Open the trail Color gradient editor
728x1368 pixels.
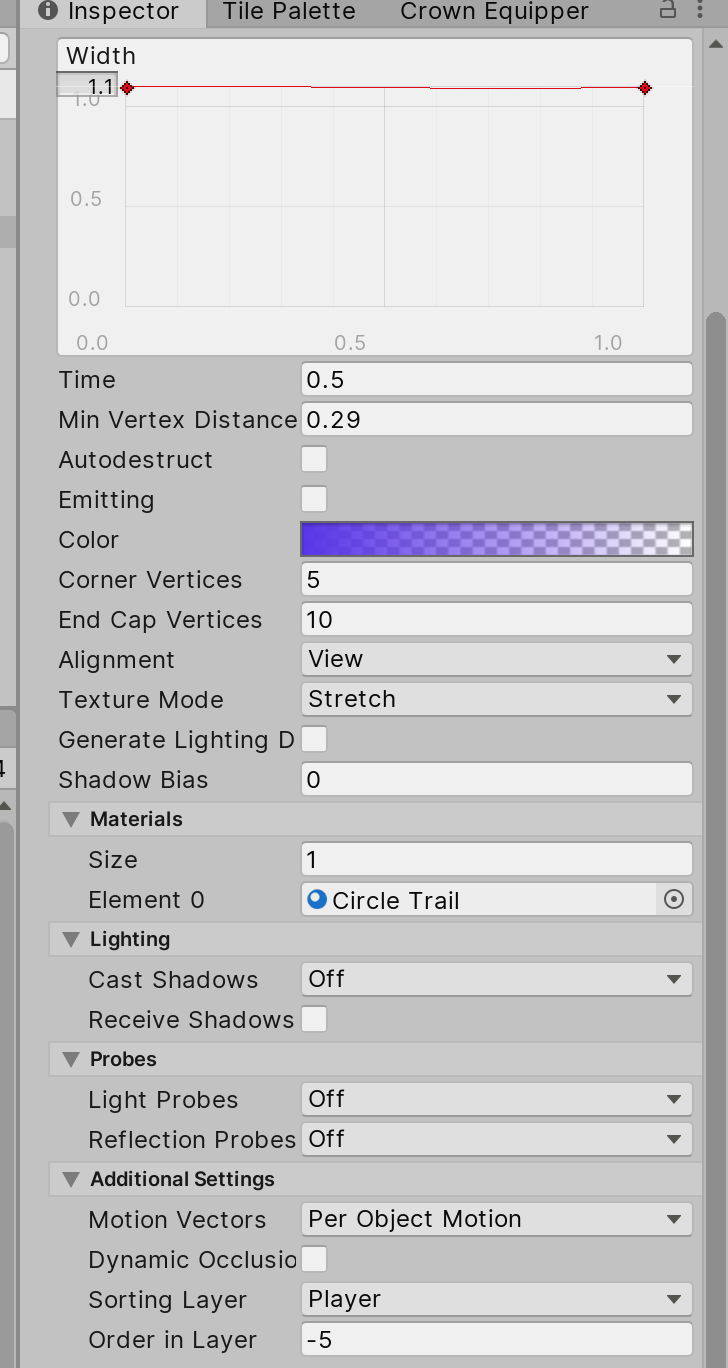tap(496, 540)
